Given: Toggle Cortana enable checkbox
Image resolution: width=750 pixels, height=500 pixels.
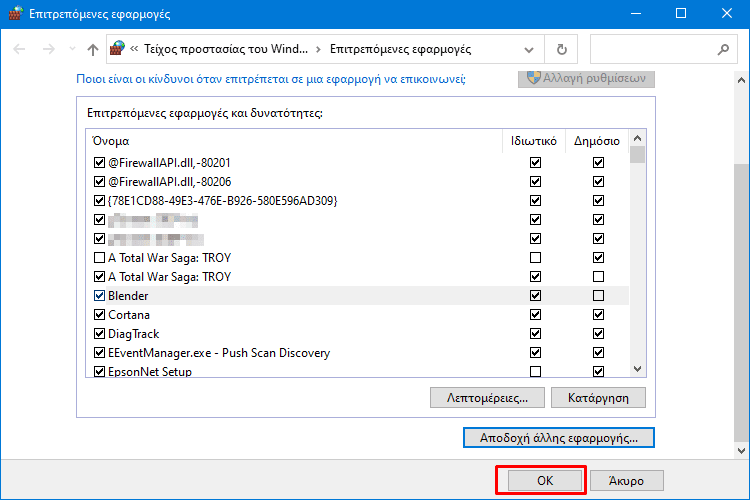Looking at the screenshot, I should pos(99,315).
